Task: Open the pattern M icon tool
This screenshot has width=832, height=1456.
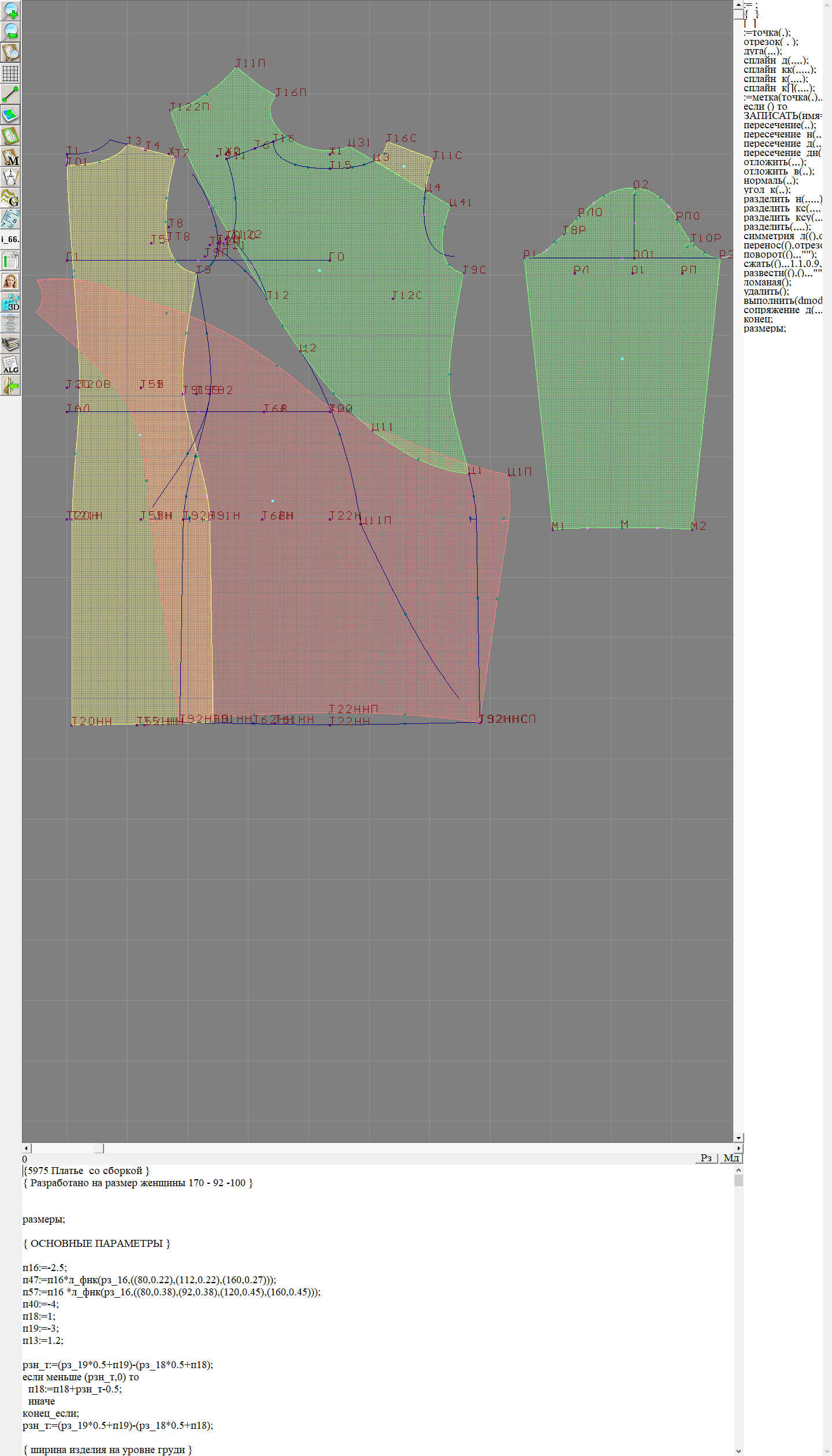Action: pyautogui.click(x=10, y=157)
